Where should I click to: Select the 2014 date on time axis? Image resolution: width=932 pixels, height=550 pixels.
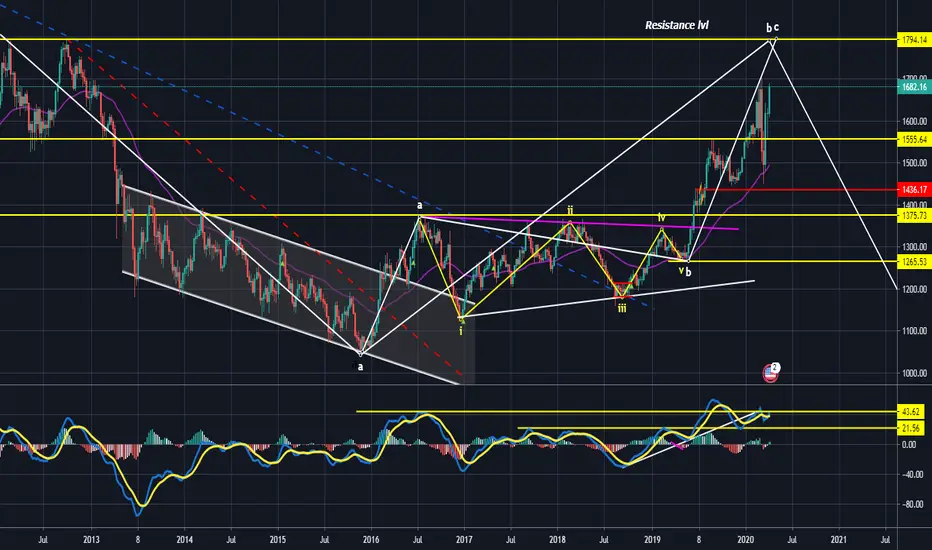click(184, 540)
